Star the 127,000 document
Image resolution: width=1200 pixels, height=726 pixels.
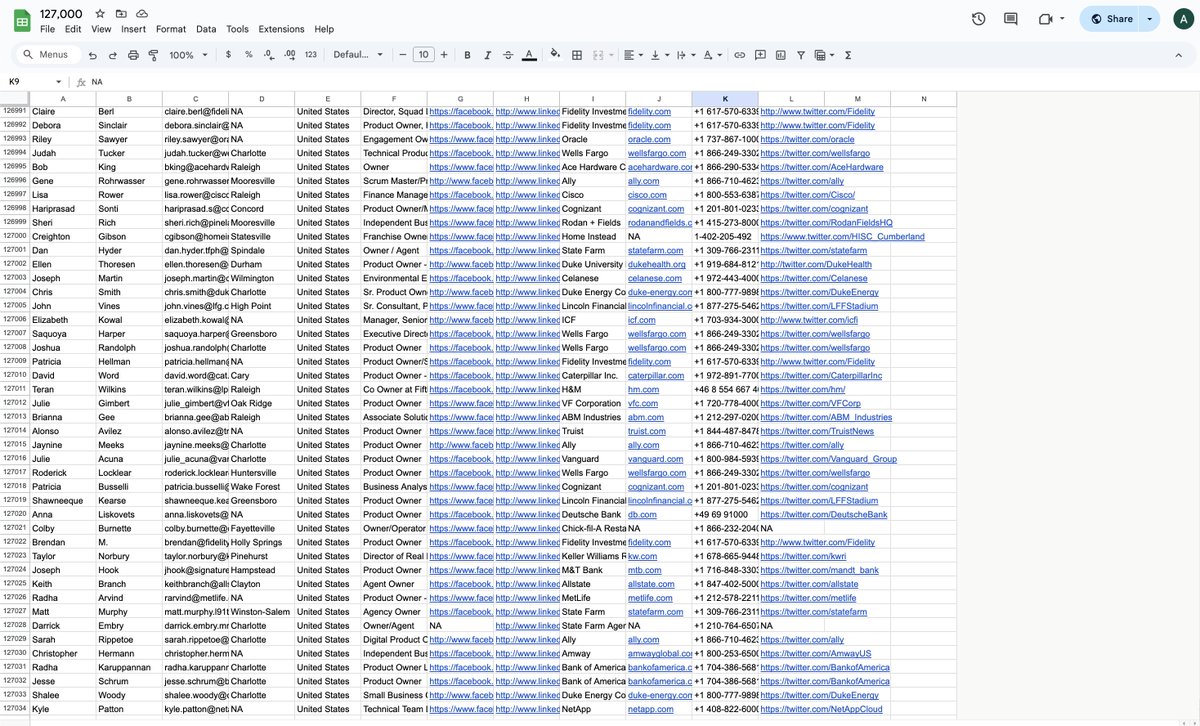click(x=100, y=13)
